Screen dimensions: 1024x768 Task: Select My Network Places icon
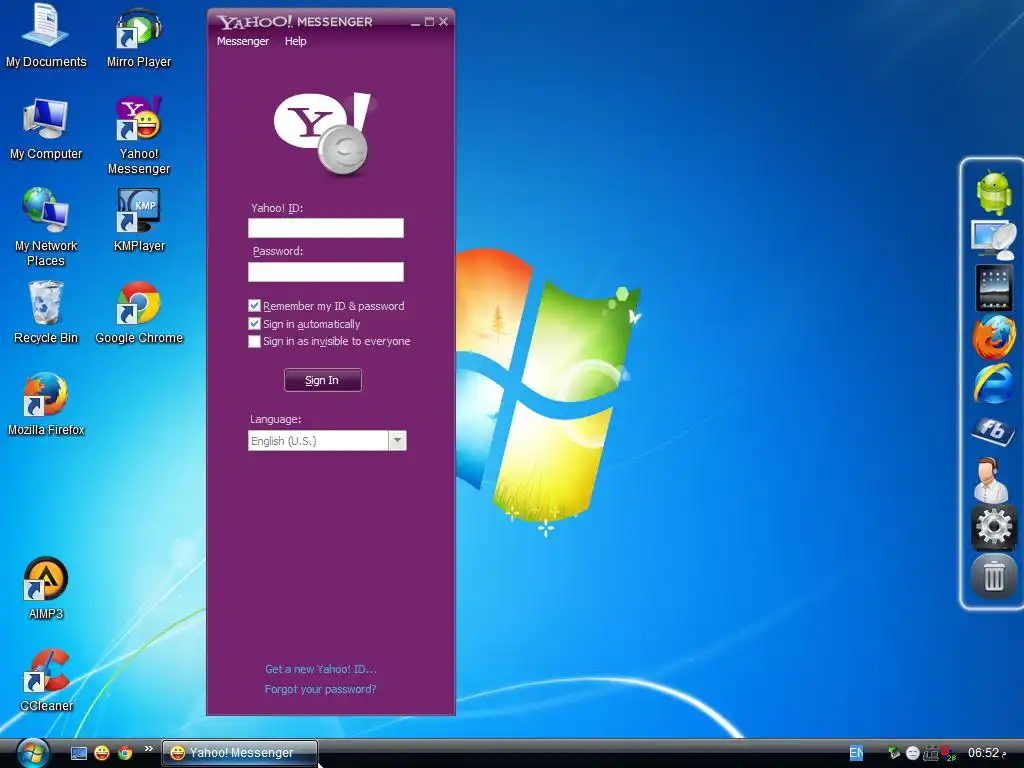click(46, 227)
